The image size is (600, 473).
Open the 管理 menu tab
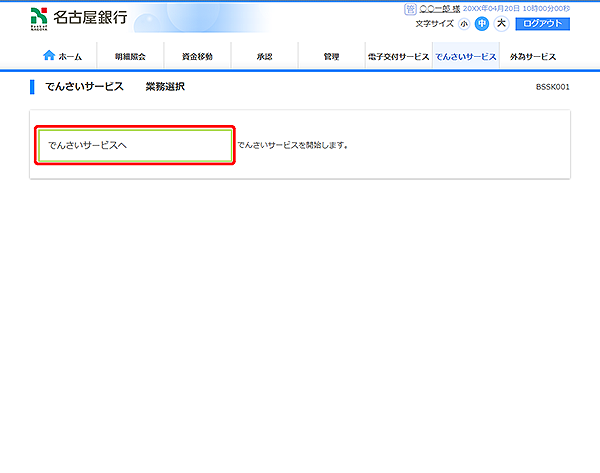(331, 57)
